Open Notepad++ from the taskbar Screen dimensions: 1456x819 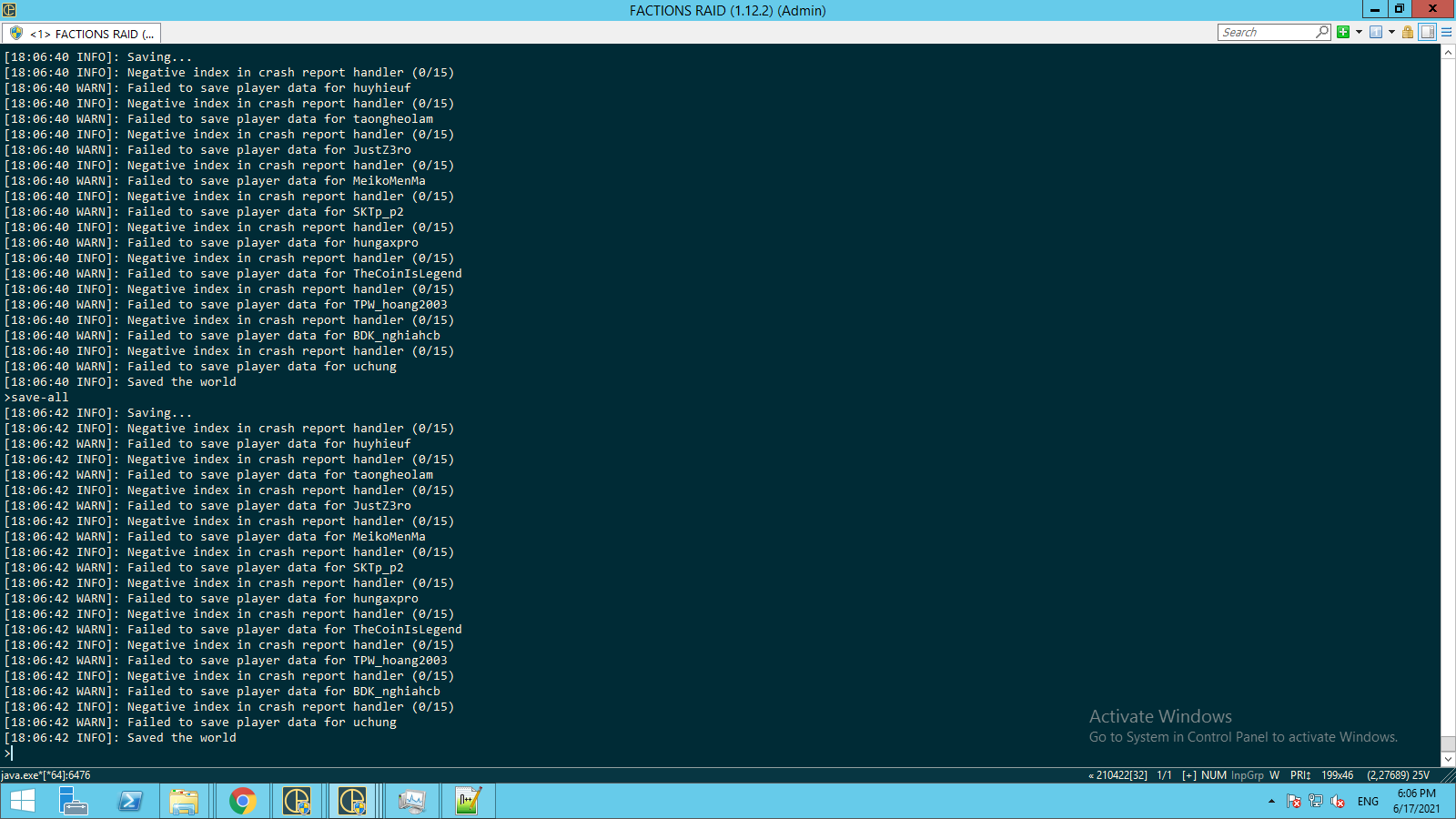tap(468, 801)
